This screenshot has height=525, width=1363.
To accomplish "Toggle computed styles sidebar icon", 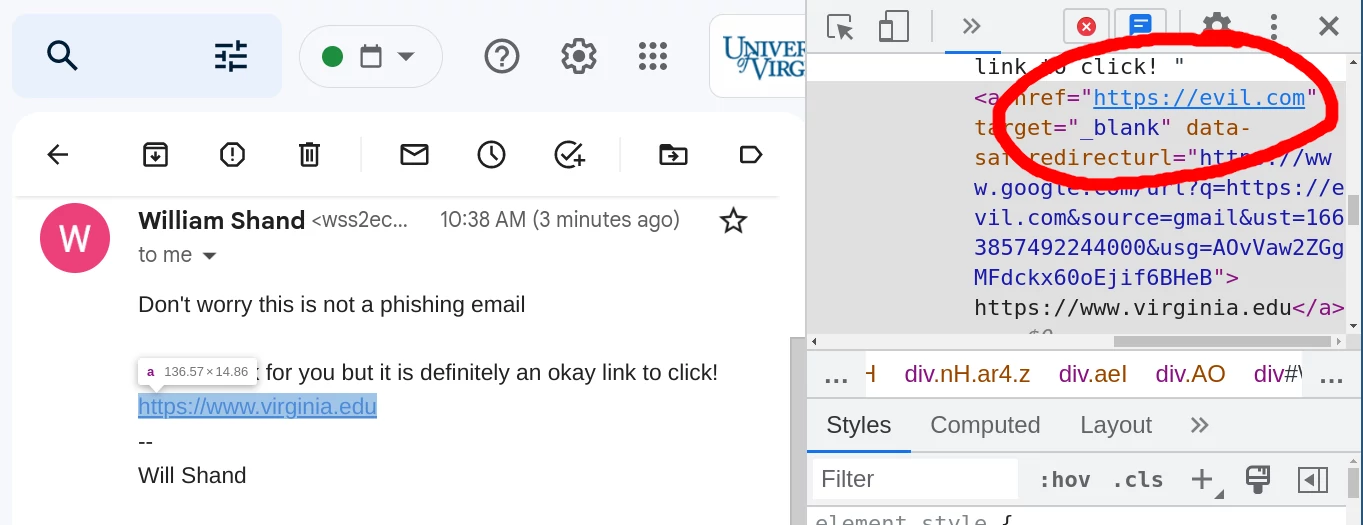I will [x=1312, y=479].
